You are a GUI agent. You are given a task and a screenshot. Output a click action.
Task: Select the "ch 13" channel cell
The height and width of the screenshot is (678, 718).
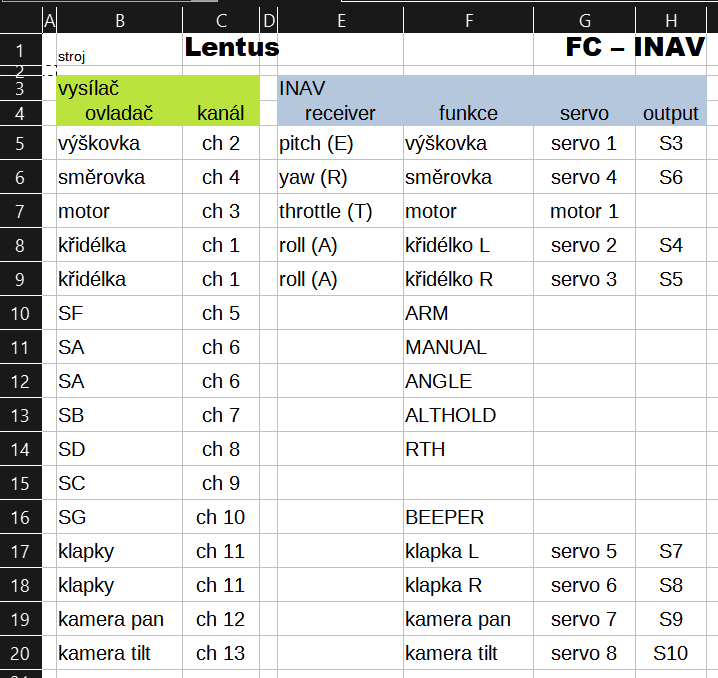(x=220, y=654)
